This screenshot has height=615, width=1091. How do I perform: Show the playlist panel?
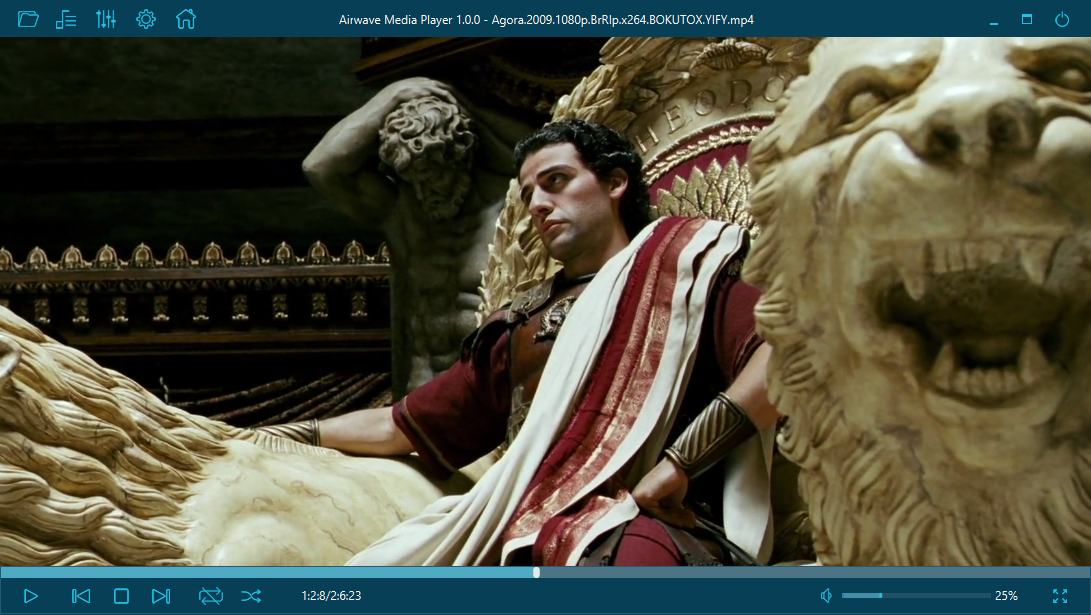[x=66, y=19]
